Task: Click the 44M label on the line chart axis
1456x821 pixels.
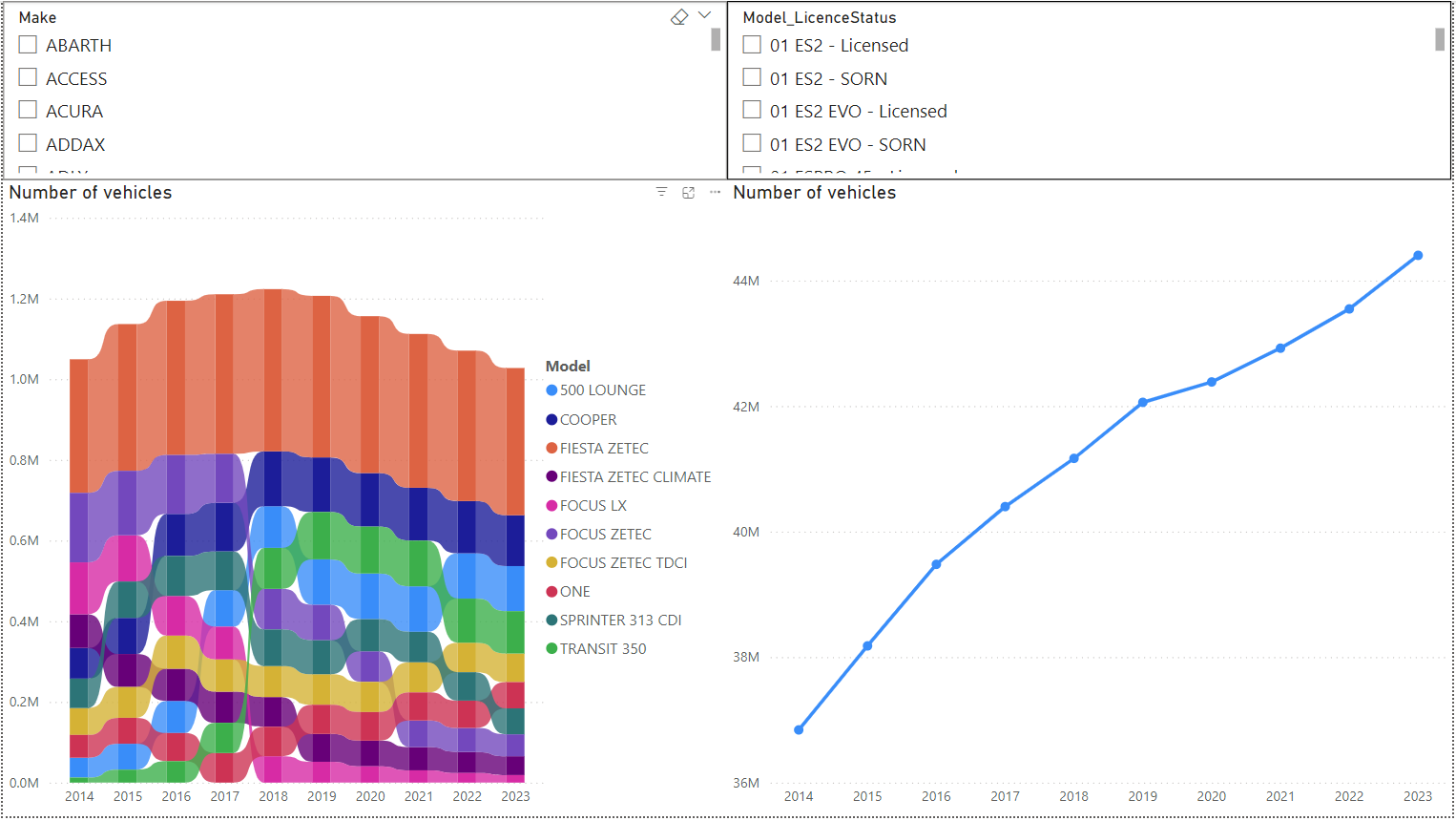Action: point(746,281)
